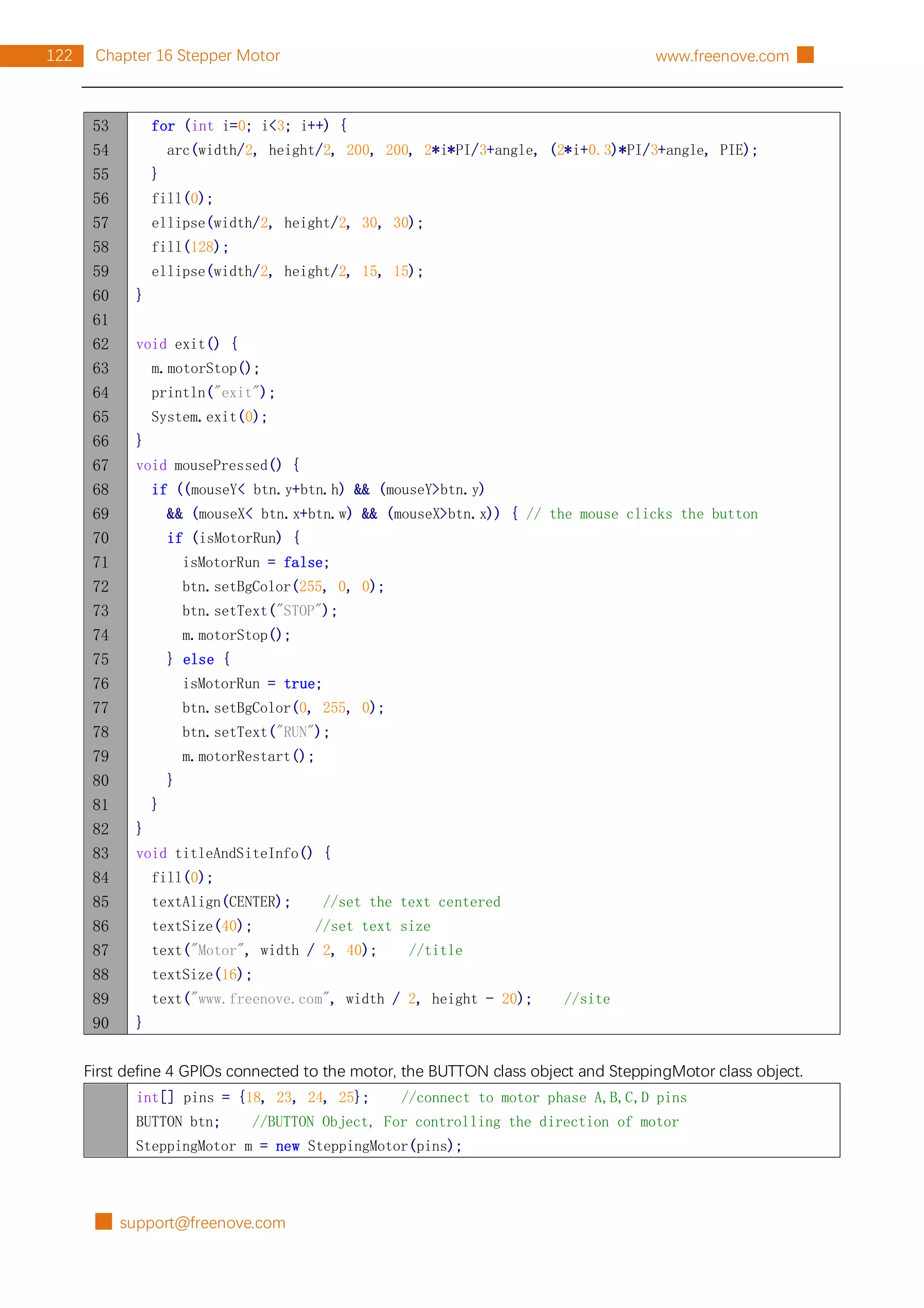Click the '//site' comment
924x1308 pixels.
(x=587, y=999)
